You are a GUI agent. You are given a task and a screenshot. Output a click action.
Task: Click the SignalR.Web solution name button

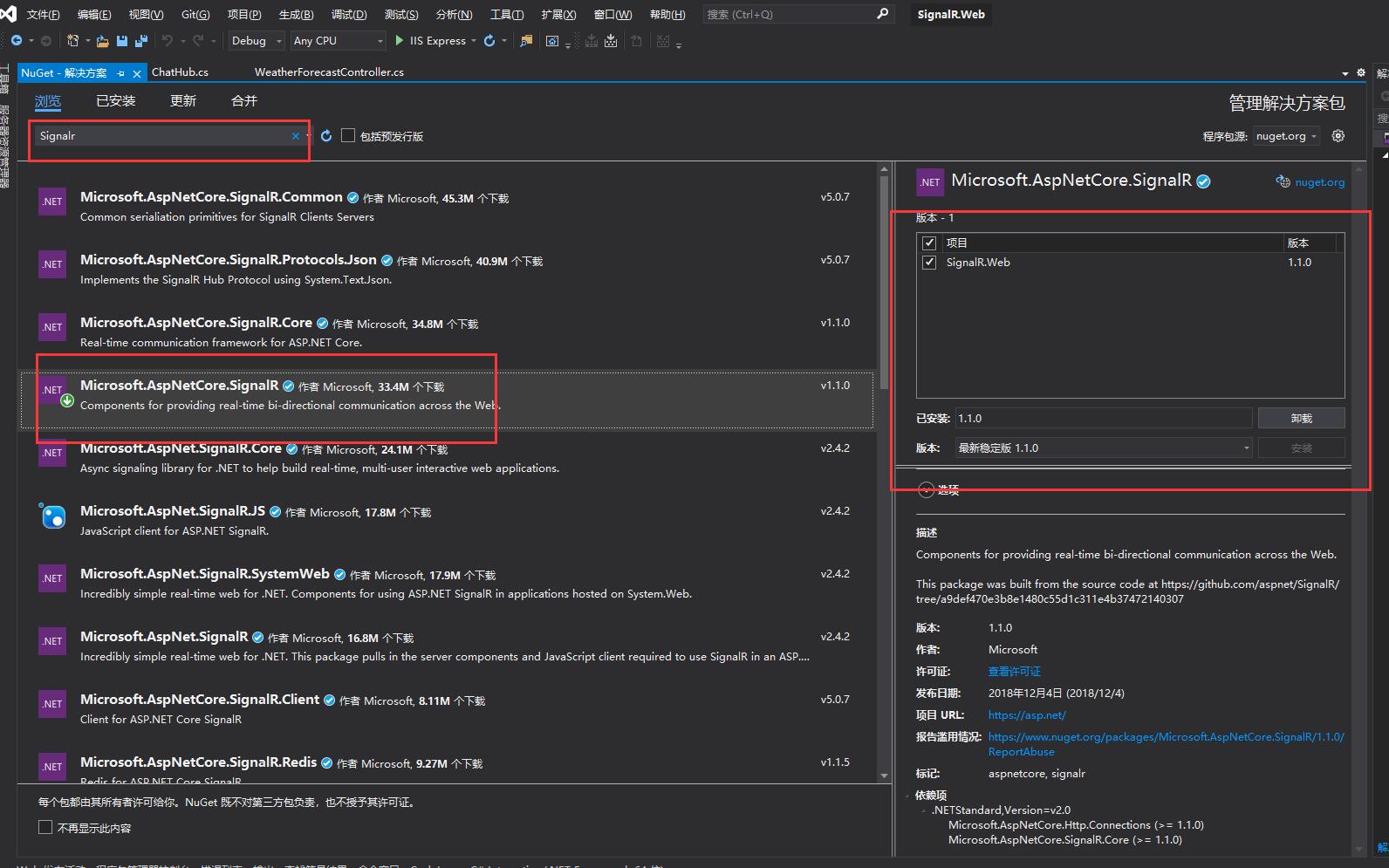click(x=951, y=14)
